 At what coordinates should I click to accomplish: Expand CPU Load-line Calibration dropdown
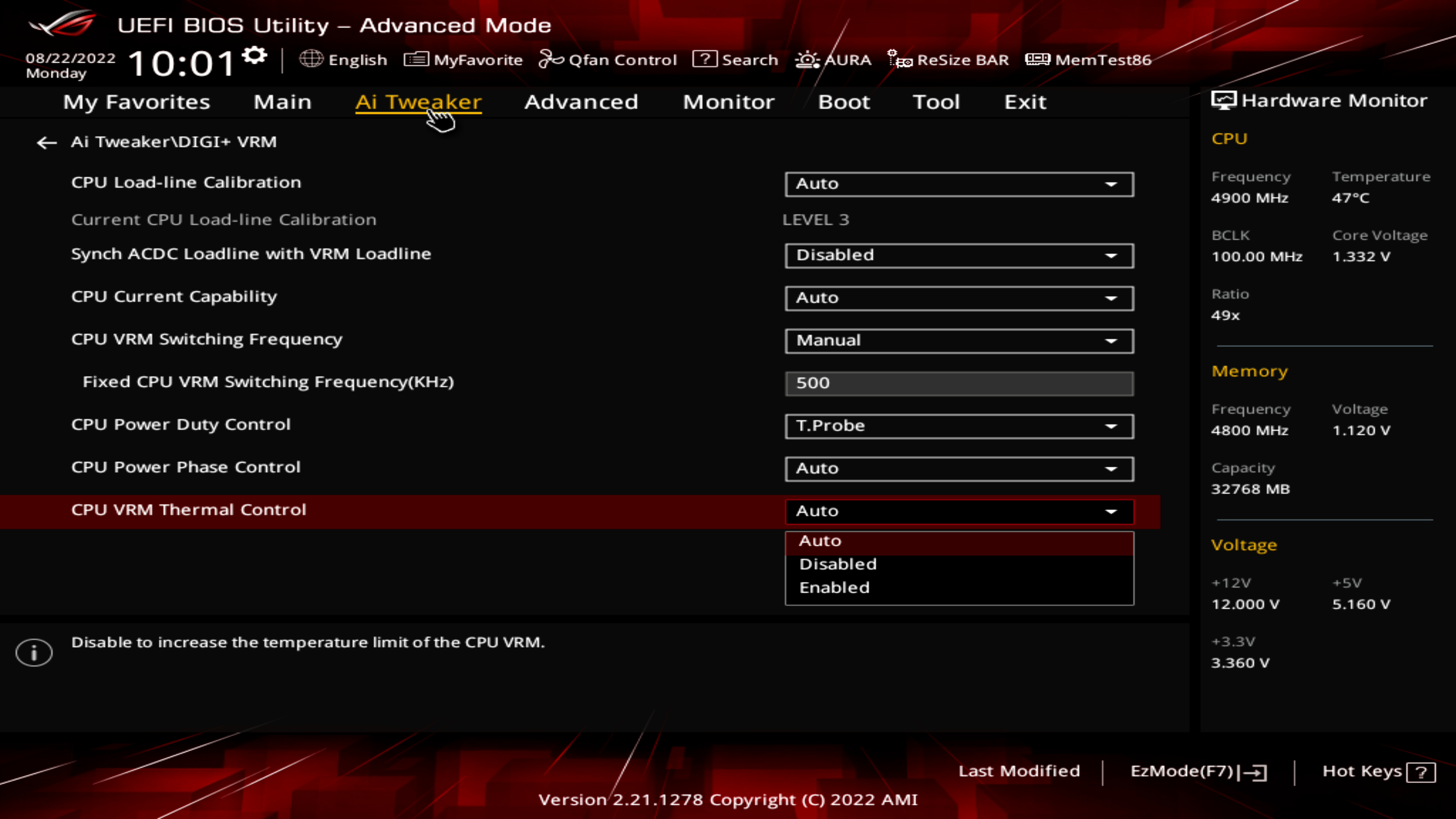point(959,184)
